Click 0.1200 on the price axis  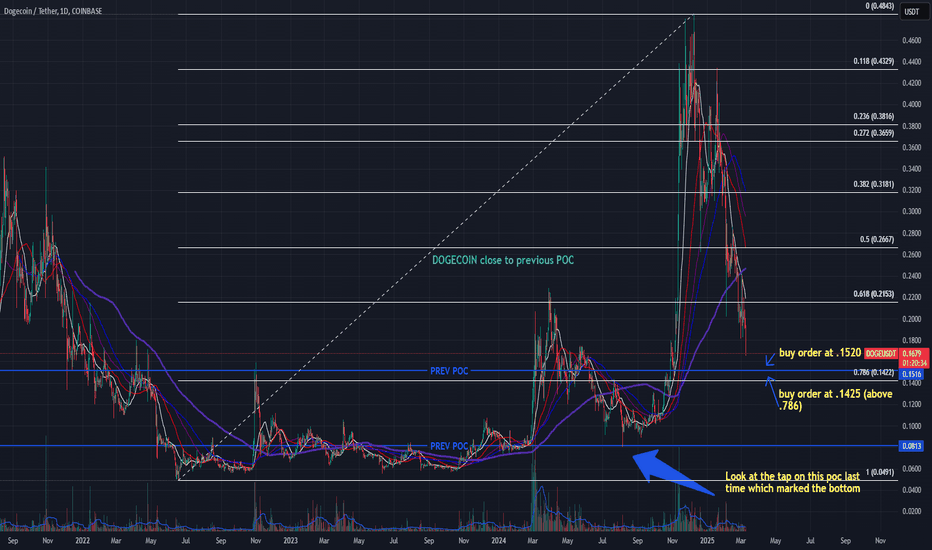click(x=911, y=404)
